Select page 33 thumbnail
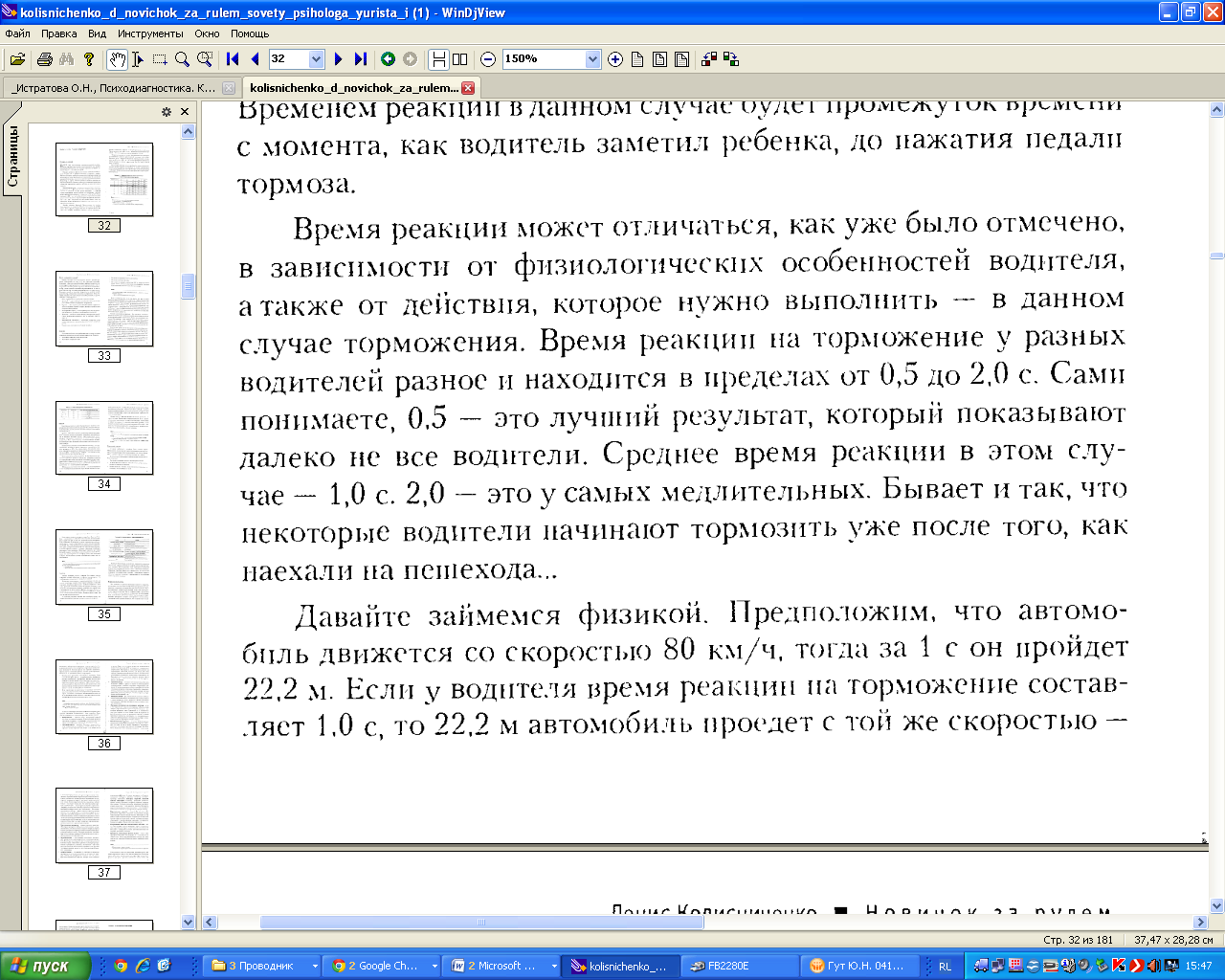Image resolution: width=1225 pixels, height=980 pixels. tap(104, 309)
